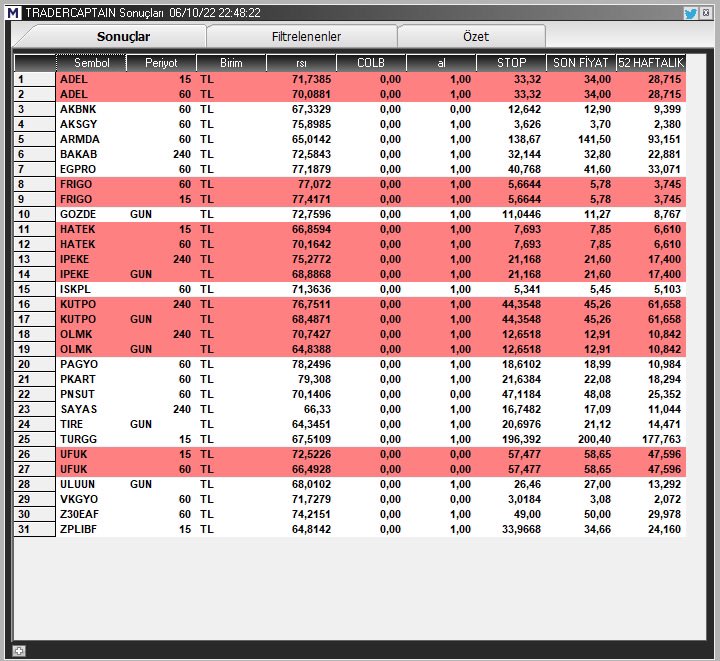
Task: Click the al column header
Action: (441, 63)
